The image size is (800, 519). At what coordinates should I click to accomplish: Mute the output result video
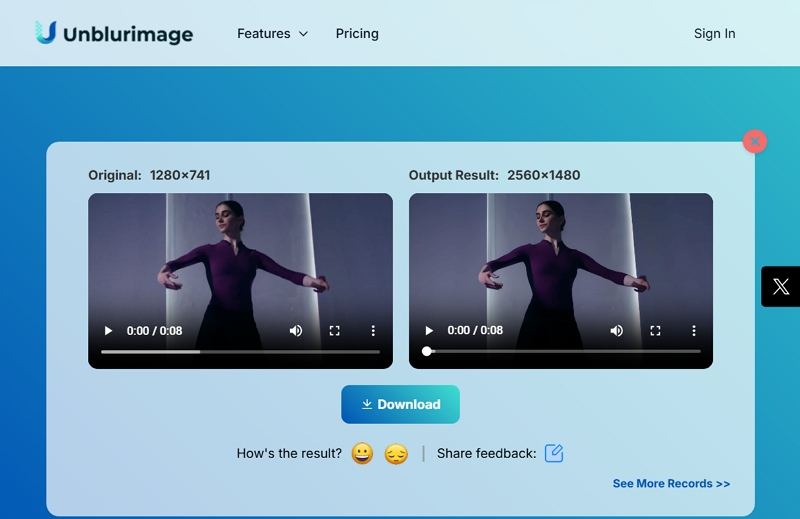pyautogui.click(x=617, y=331)
